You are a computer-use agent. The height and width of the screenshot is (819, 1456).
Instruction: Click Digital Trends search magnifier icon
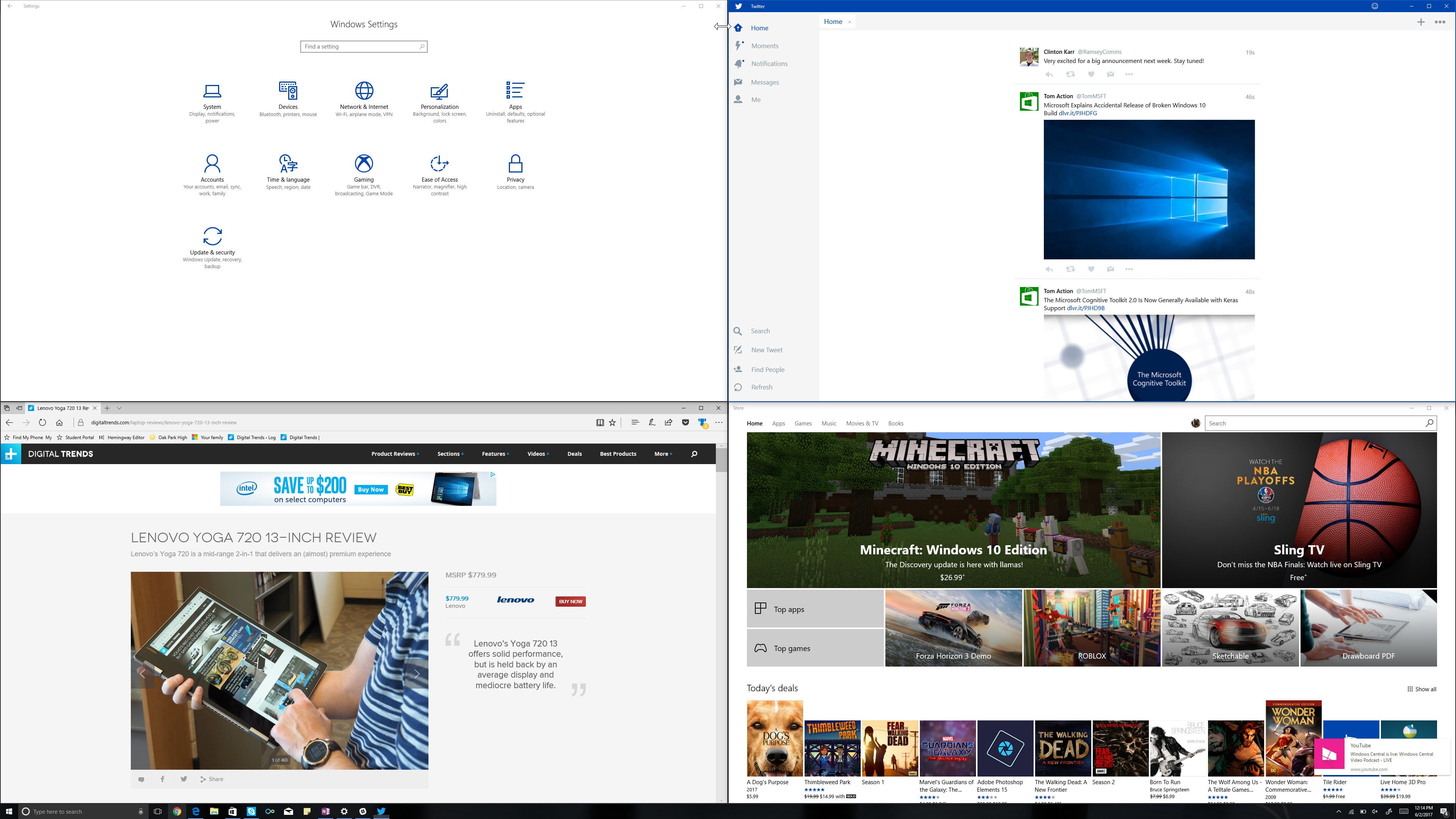click(694, 454)
